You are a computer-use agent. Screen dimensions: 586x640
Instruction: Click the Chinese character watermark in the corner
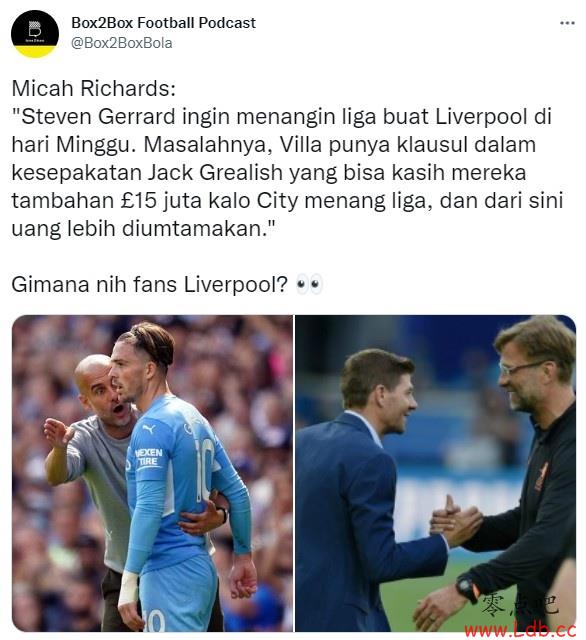point(519,605)
